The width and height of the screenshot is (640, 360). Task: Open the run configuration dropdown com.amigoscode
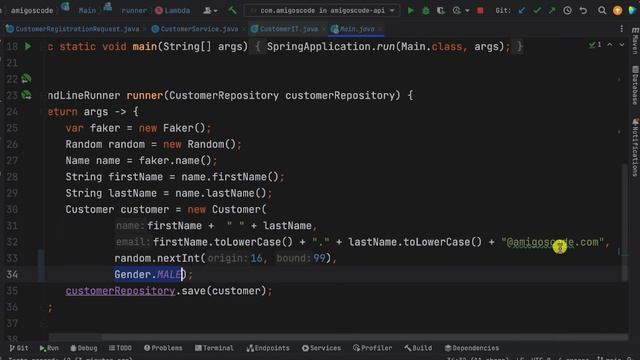click(x=322, y=10)
